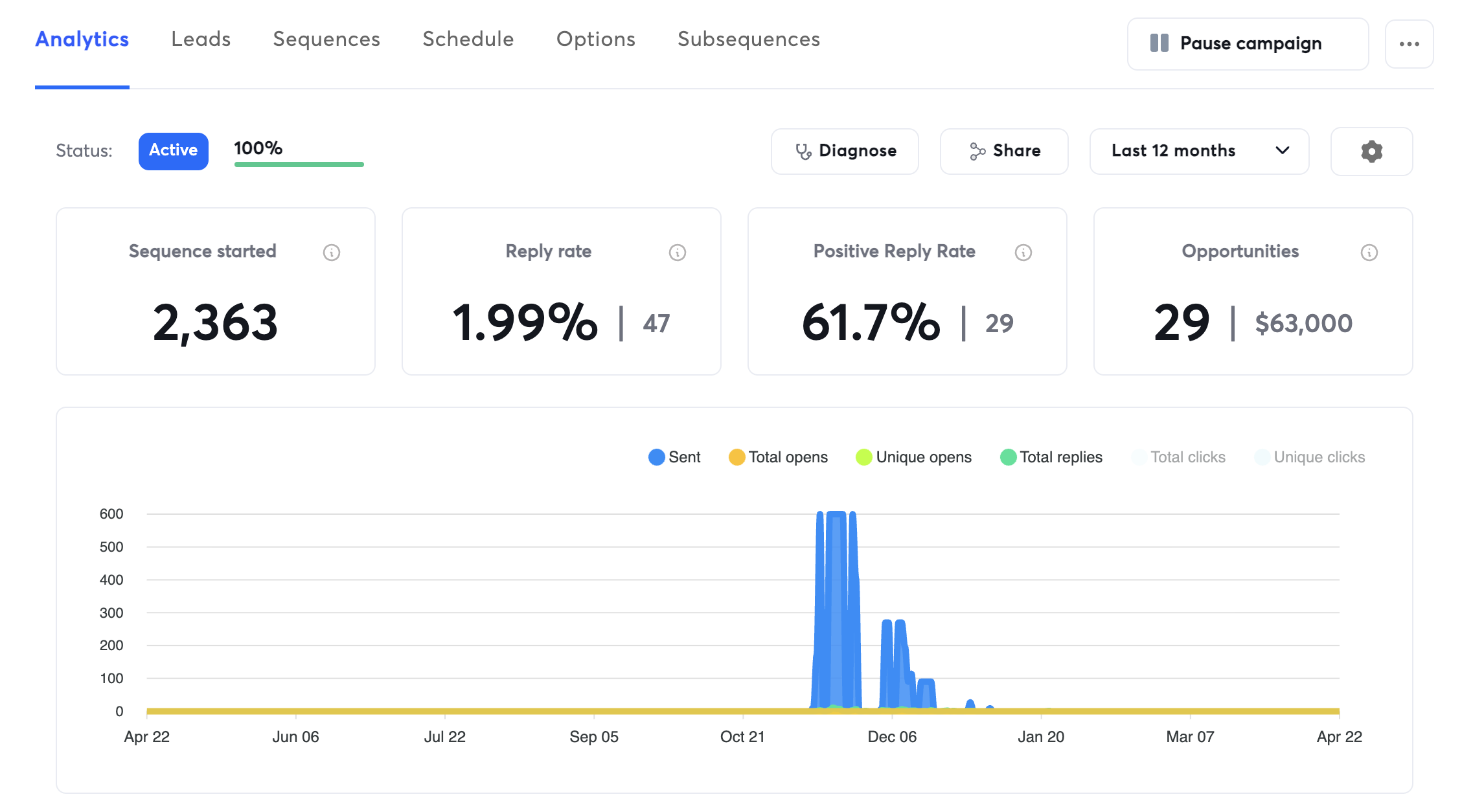The height and width of the screenshot is (812, 1473).
Task: Click the Diagnose stethoscope icon
Action: pos(803,151)
